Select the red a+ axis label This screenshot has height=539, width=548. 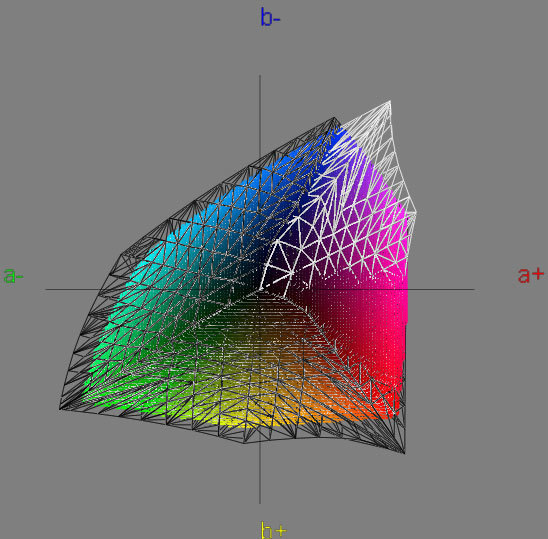531,275
